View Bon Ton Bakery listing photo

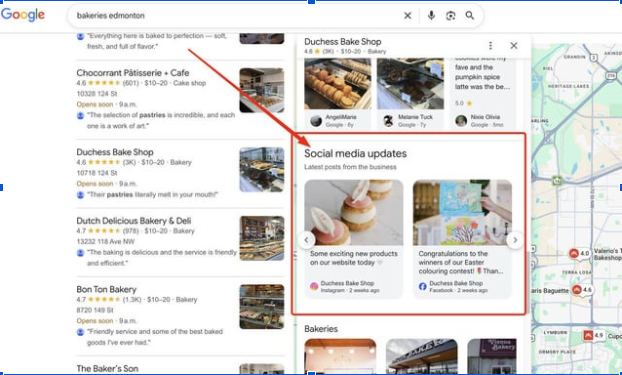point(262,307)
